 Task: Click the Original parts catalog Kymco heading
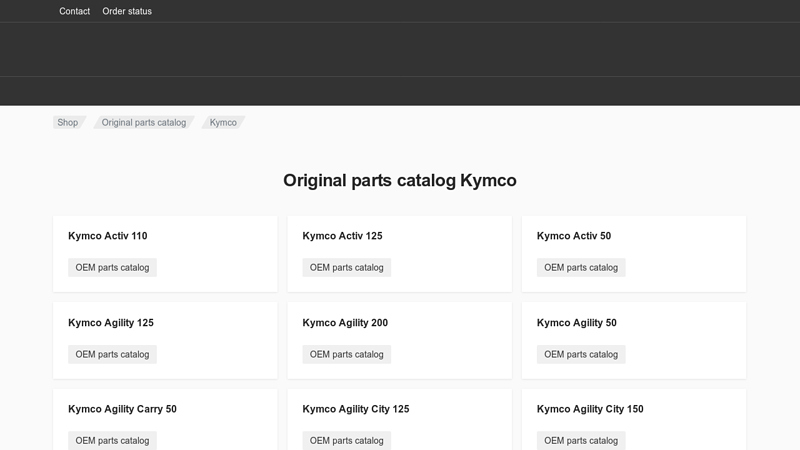(399, 181)
